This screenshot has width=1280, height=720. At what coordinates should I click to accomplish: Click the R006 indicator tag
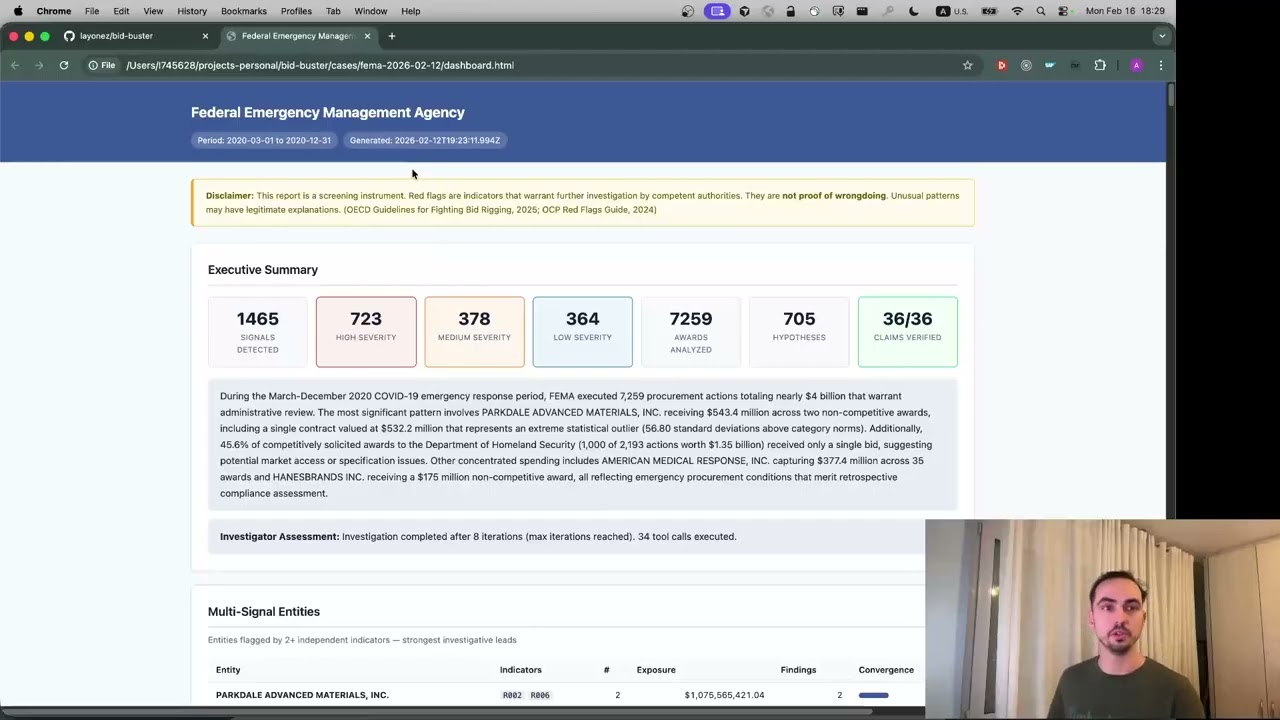(x=540, y=695)
